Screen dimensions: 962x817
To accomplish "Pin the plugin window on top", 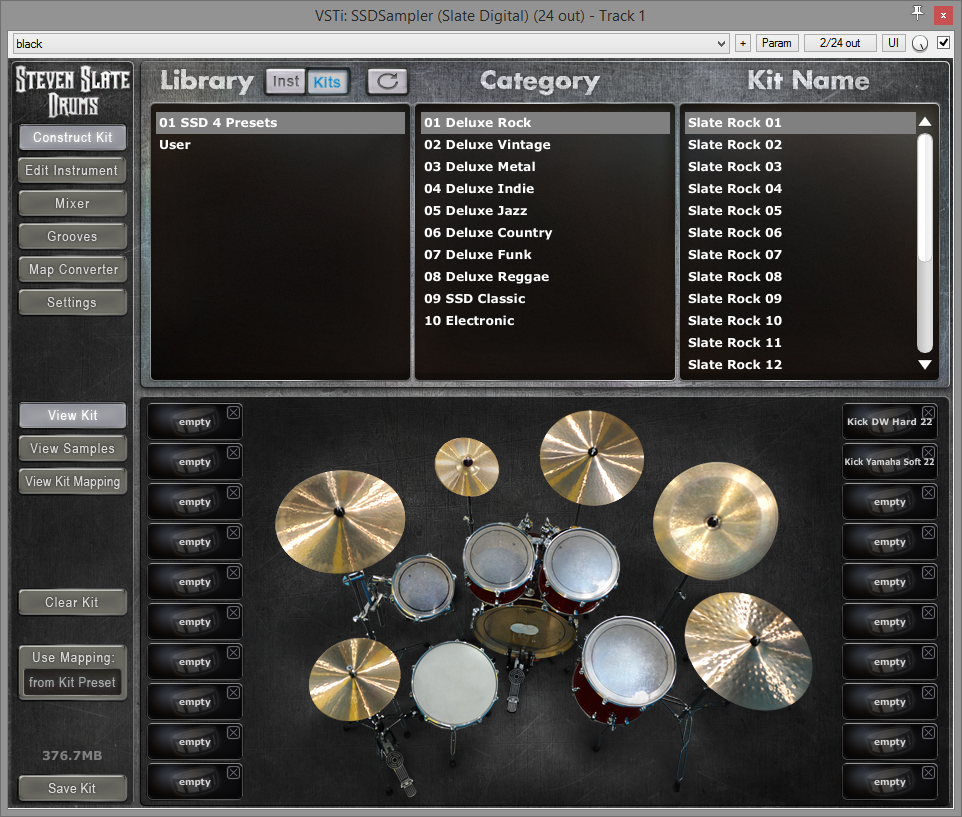I will click(917, 13).
